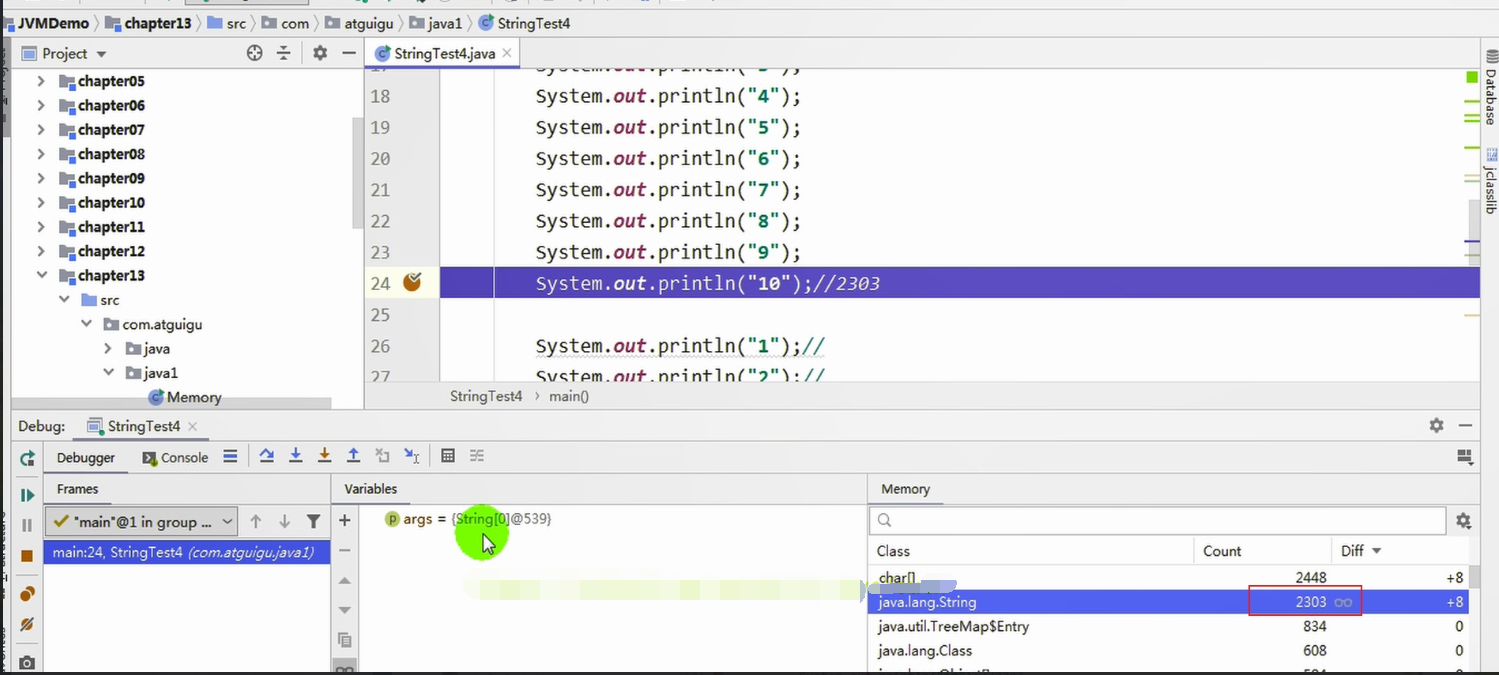1499x675 pixels.
Task: Click editor vertical scrollbar thumb
Action: click(x=1473, y=230)
